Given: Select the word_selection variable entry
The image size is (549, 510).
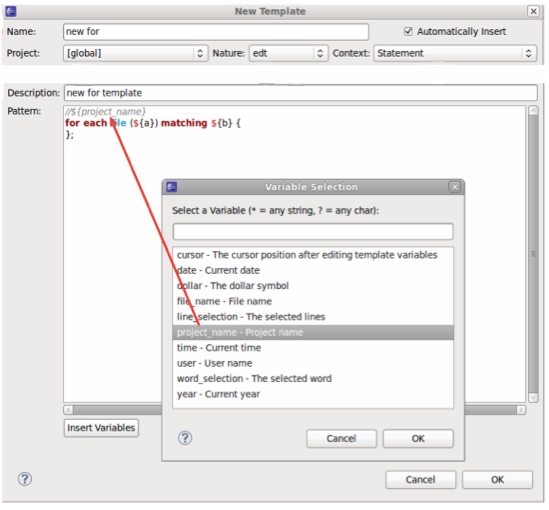Looking at the screenshot, I should click(313, 378).
